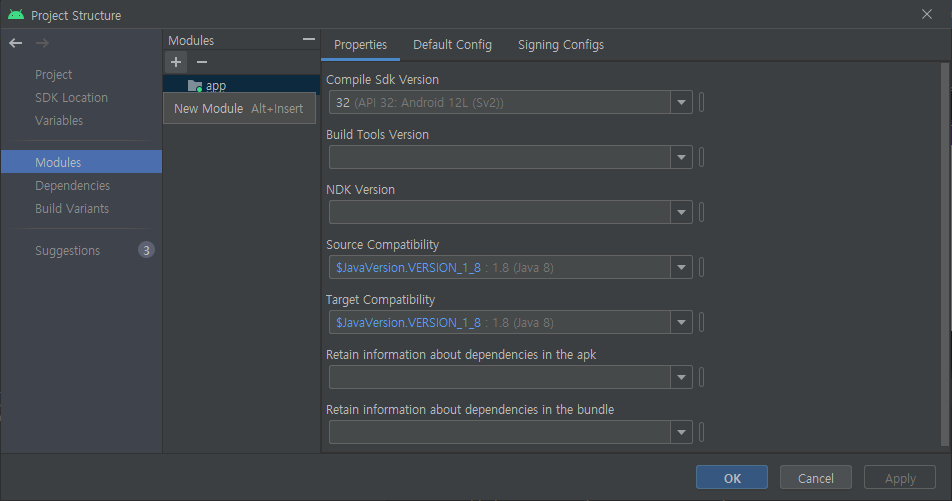Click the minus icon to remove module
This screenshot has height=501, width=952.
click(x=202, y=62)
